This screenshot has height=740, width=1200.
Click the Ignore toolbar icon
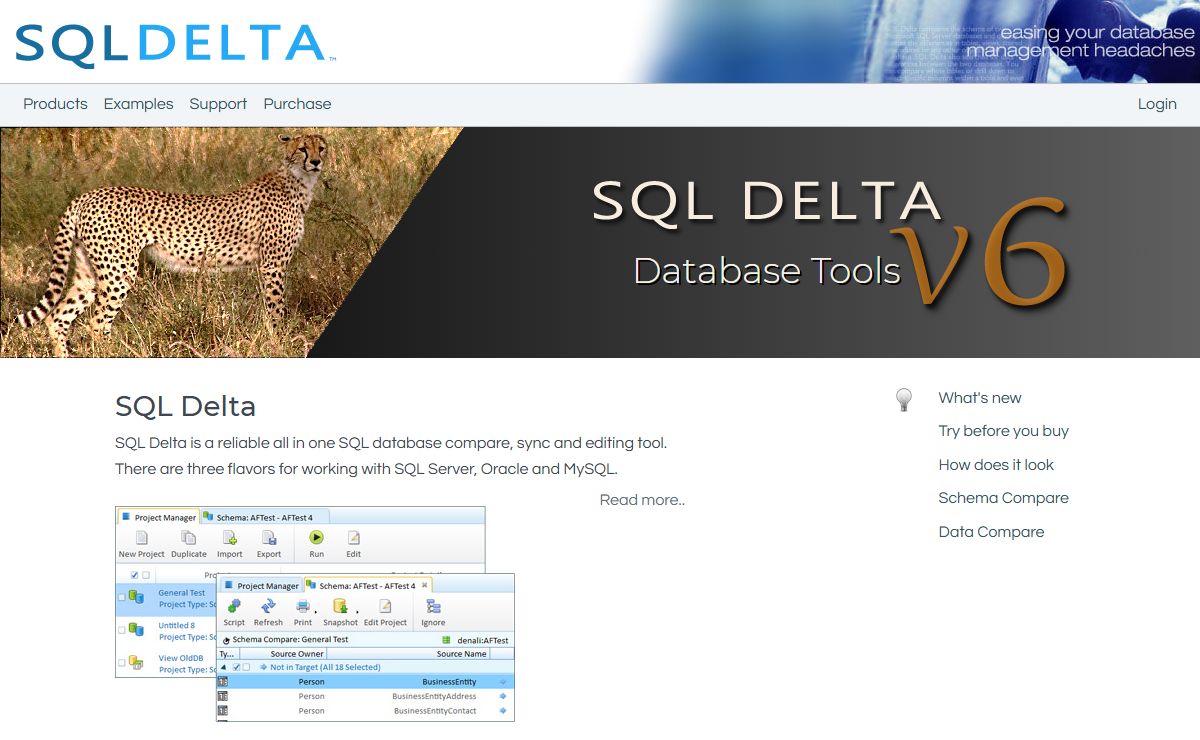pos(433,606)
